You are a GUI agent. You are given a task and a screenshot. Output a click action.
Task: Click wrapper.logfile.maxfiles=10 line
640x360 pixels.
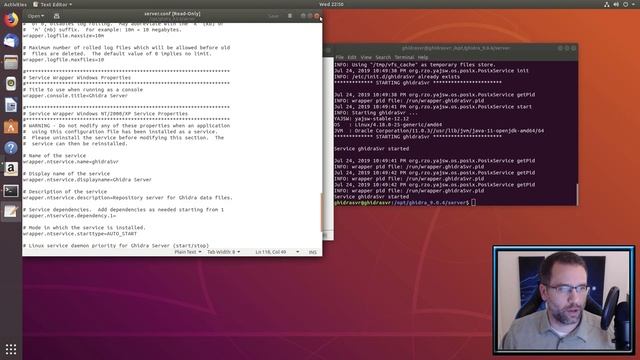63,60
